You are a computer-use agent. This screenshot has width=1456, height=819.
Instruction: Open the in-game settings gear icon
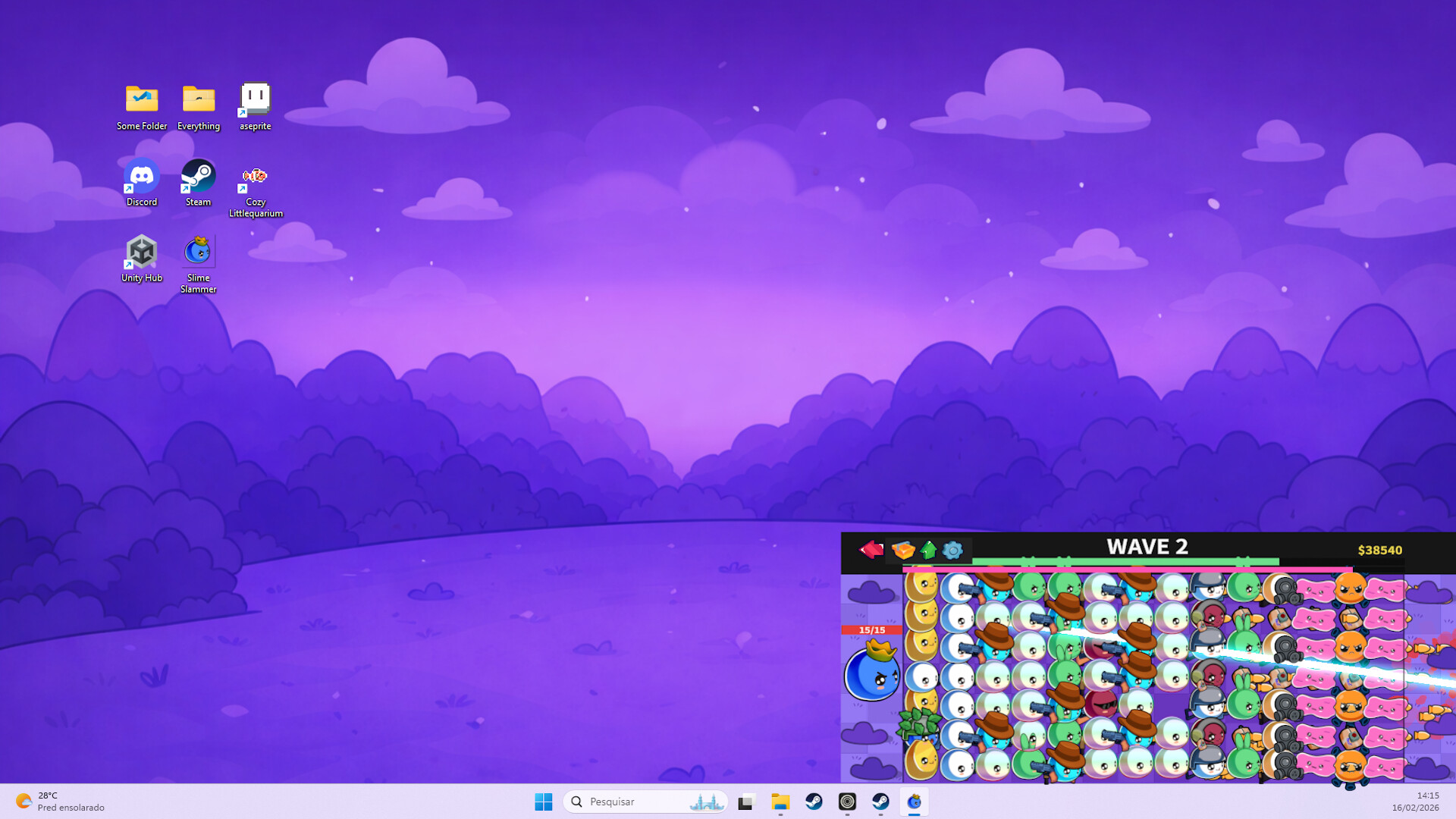point(952,550)
